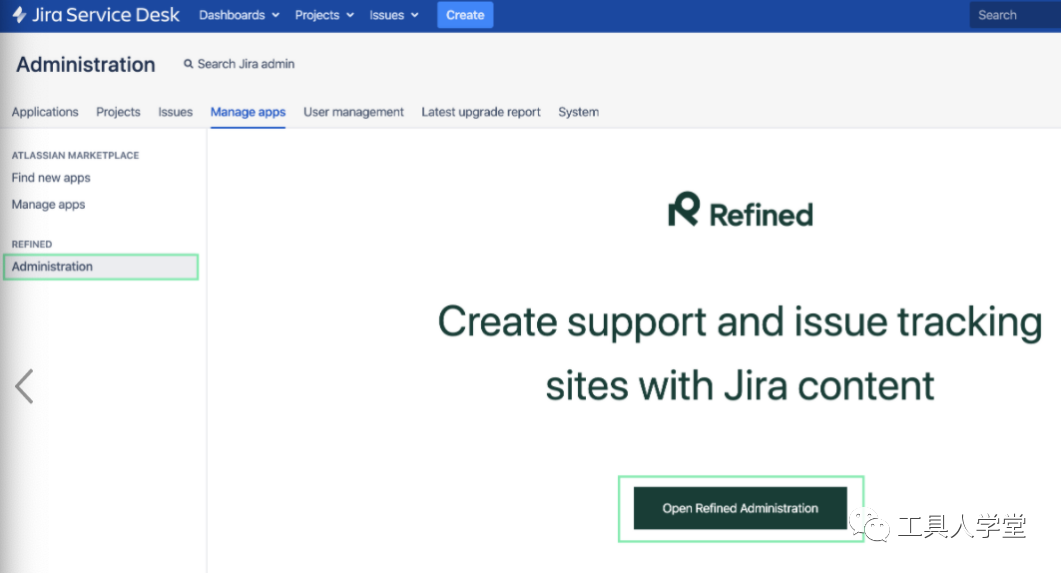Click Find new apps in sidebar
The width and height of the screenshot is (1061, 573).
(51, 177)
